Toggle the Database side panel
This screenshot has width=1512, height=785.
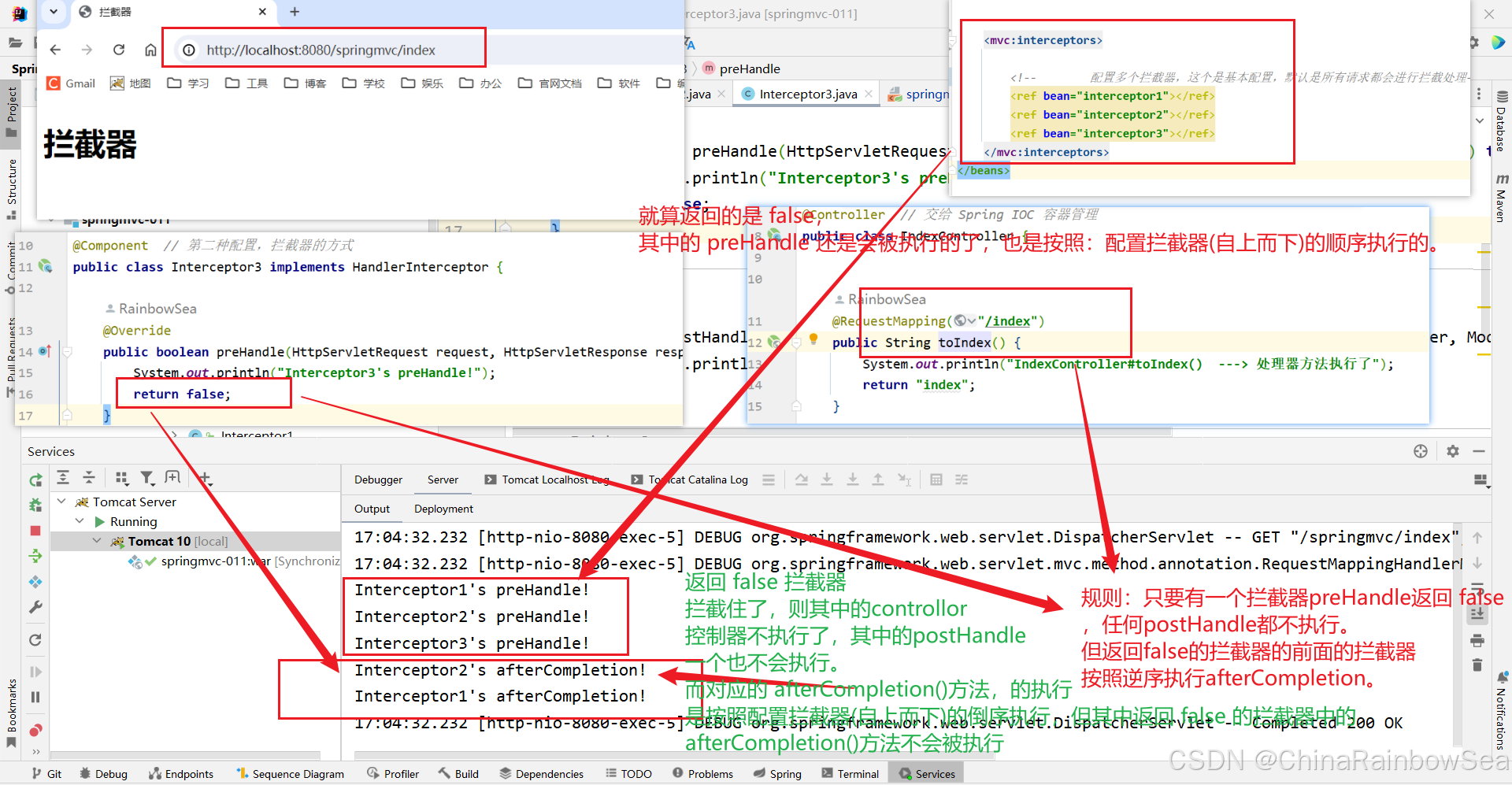1501,120
